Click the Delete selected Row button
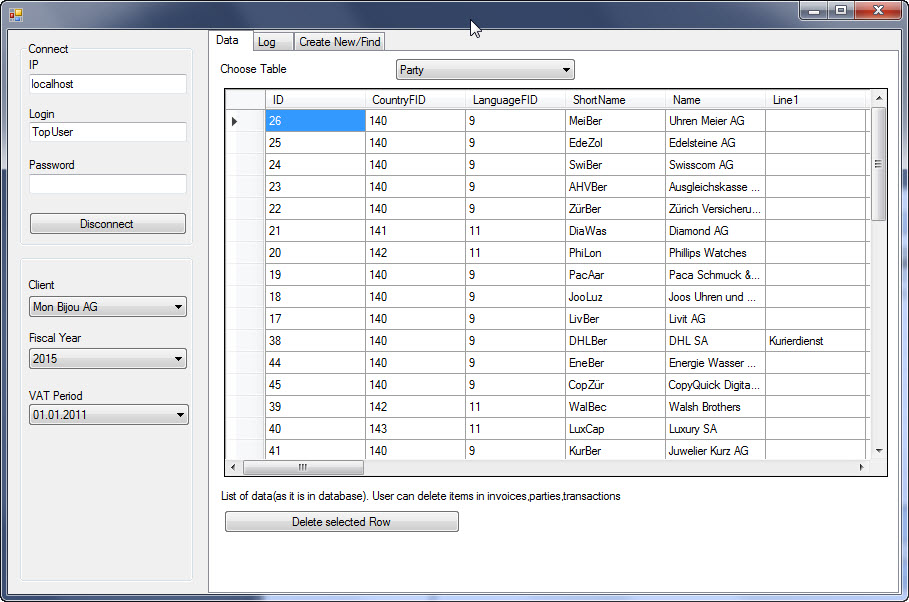 tap(341, 522)
